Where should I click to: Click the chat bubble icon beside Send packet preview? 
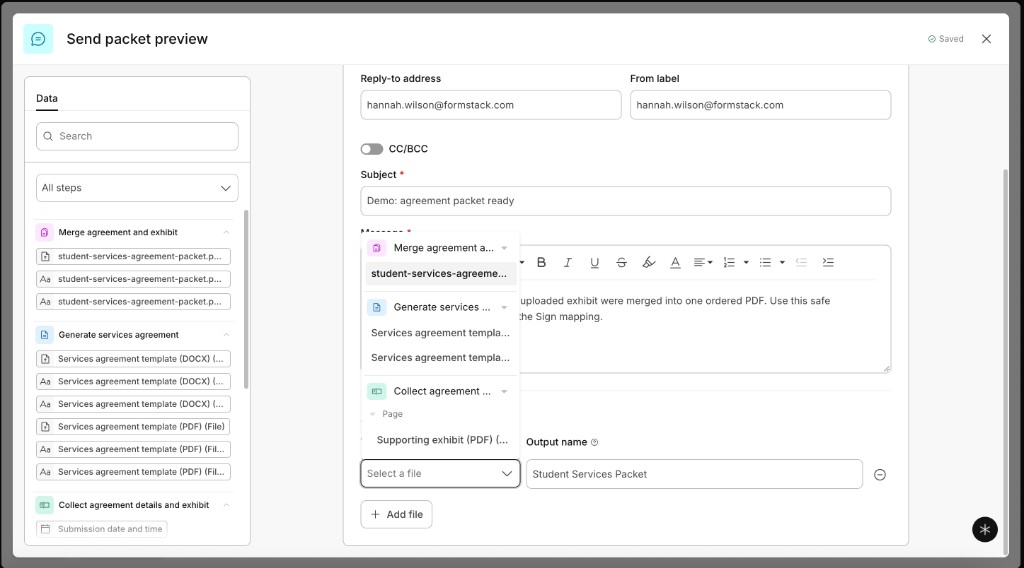coord(38,39)
